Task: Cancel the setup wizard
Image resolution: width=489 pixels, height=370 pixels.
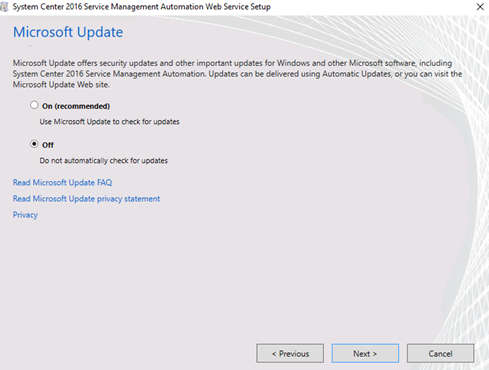Action: 440,353
